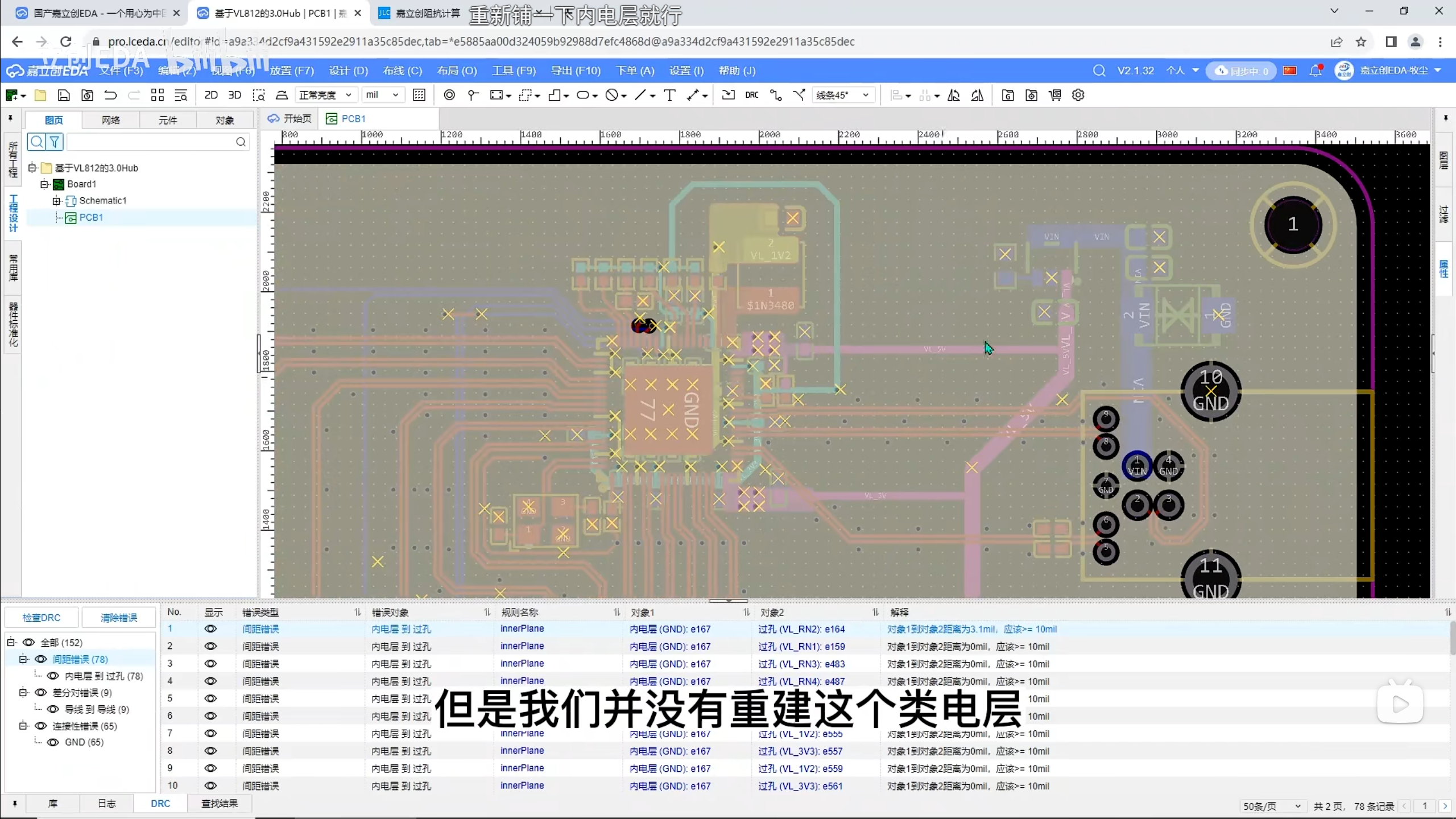Screen dimensions: 1456x819
Task: Open the 线条45° routing angle dropdown
Action: (x=842, y=95)
